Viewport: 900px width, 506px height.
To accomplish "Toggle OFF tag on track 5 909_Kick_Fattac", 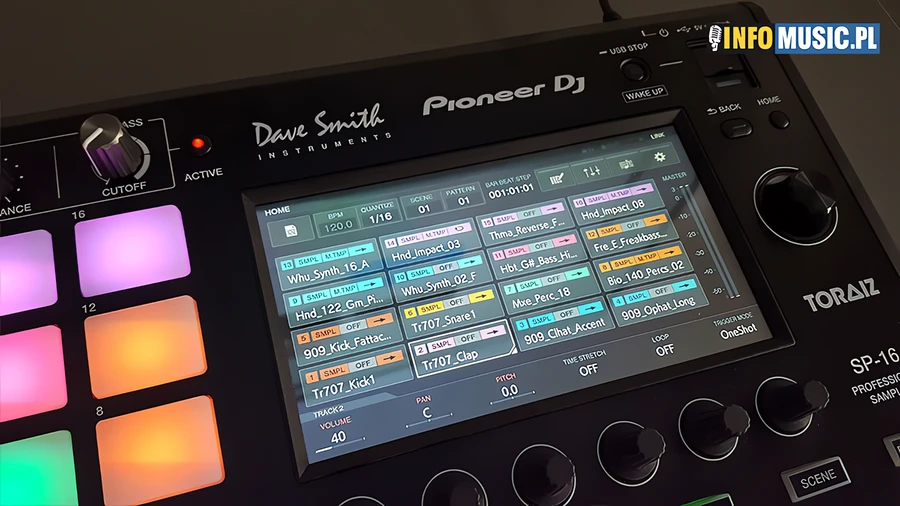I will 353,326.
